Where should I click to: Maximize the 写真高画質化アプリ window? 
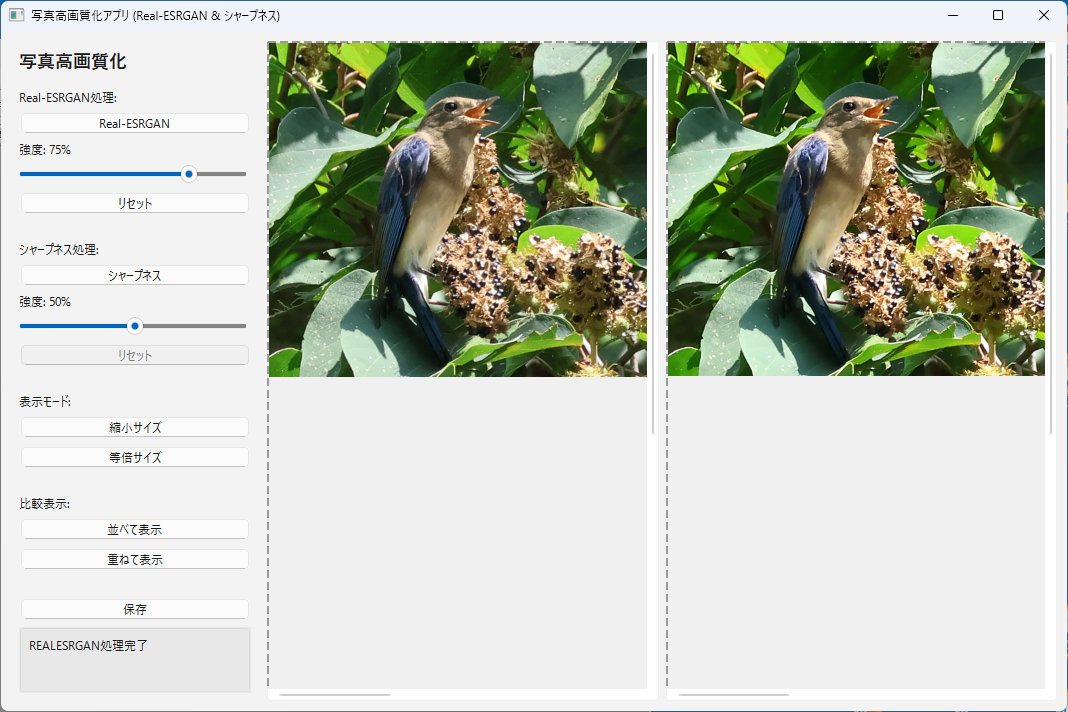click(x=998, y=15)
